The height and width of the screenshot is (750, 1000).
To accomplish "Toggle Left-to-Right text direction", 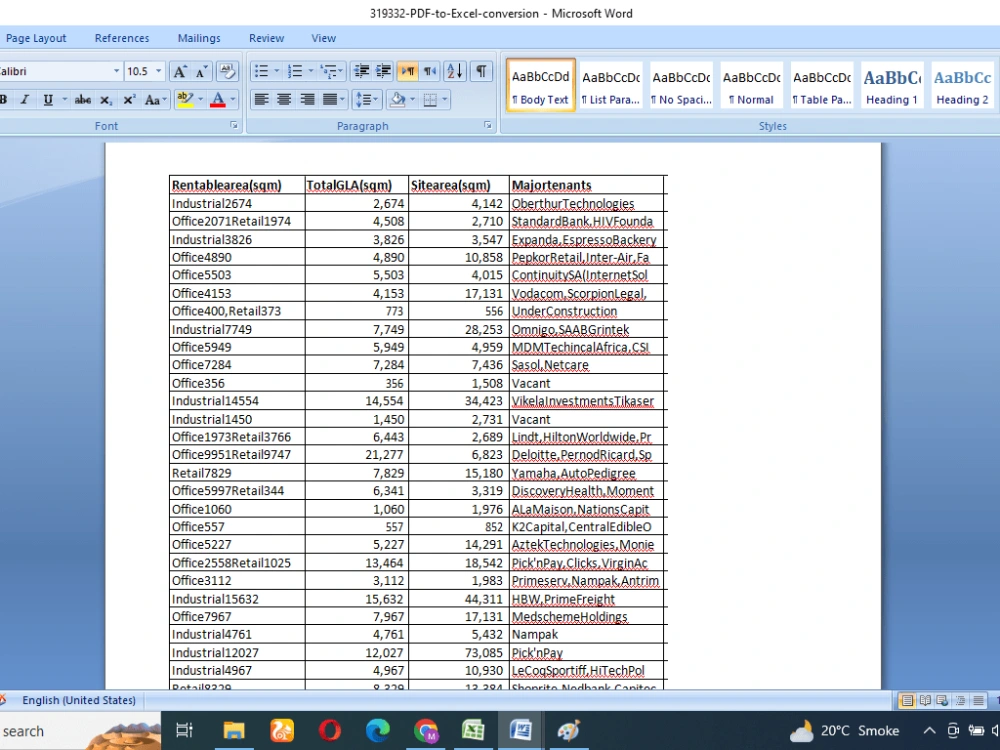I will pyautogui.click(x=408, y=71).
